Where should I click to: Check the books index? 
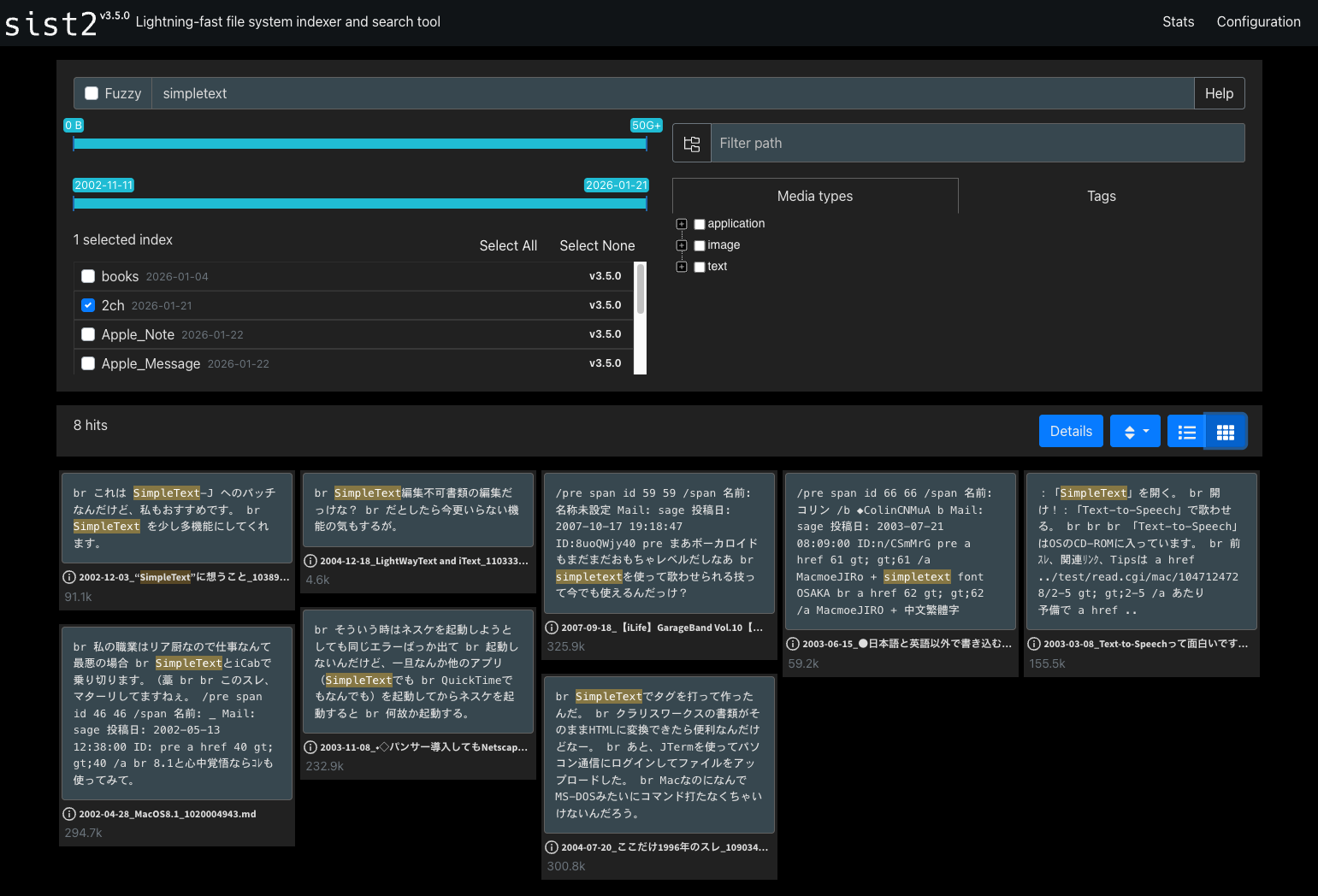click(88, 276)
